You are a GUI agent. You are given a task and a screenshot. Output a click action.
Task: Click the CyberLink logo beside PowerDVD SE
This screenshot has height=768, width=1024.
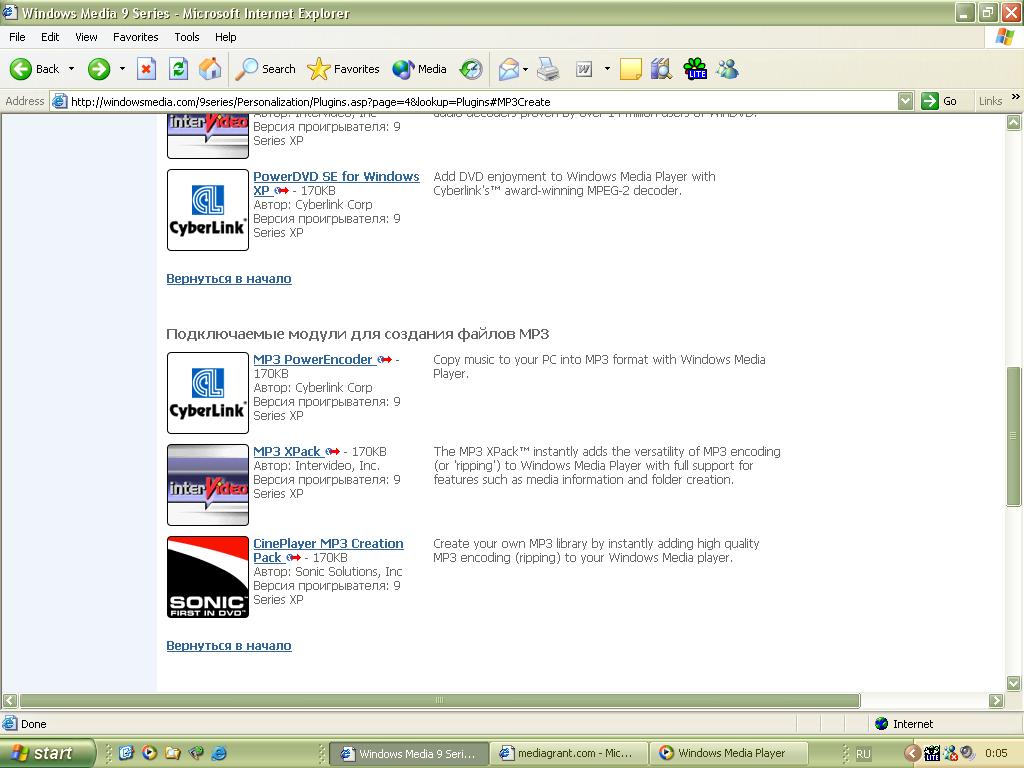208,210
